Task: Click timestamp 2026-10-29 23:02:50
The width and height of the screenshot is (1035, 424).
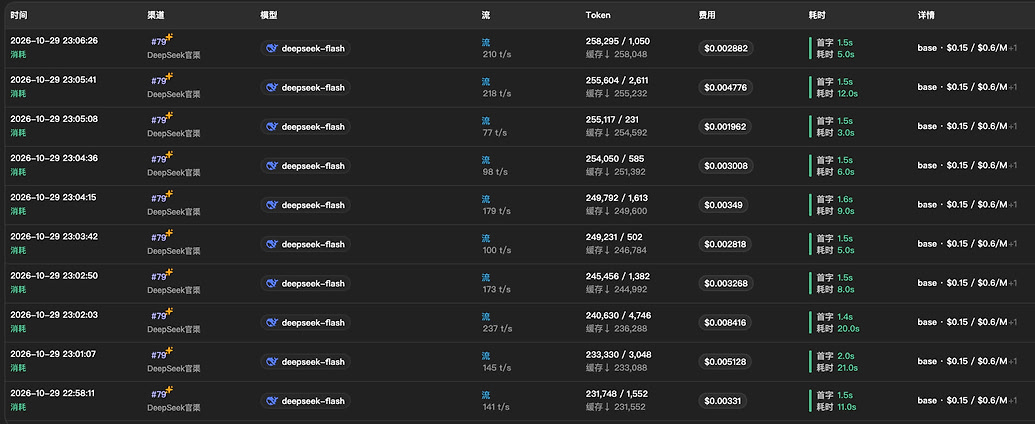Action: (54, 275)
